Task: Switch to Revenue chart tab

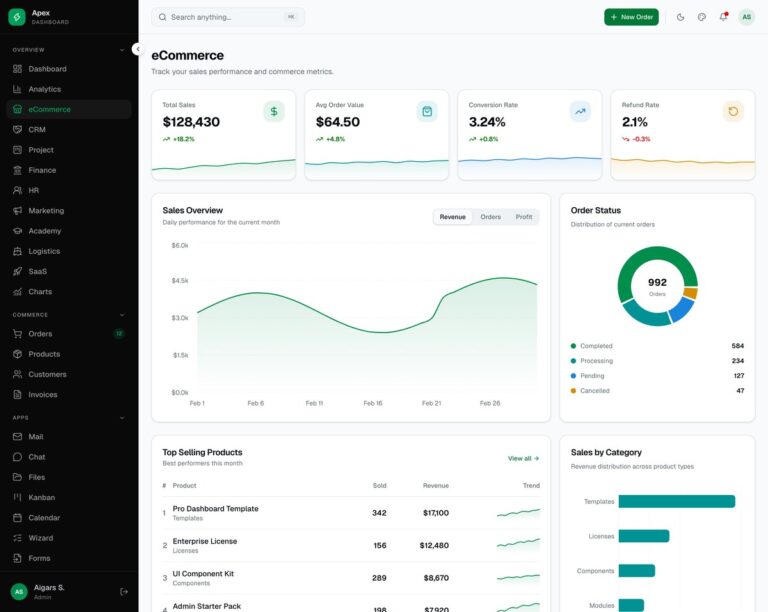Action: (x=453, y=217)
